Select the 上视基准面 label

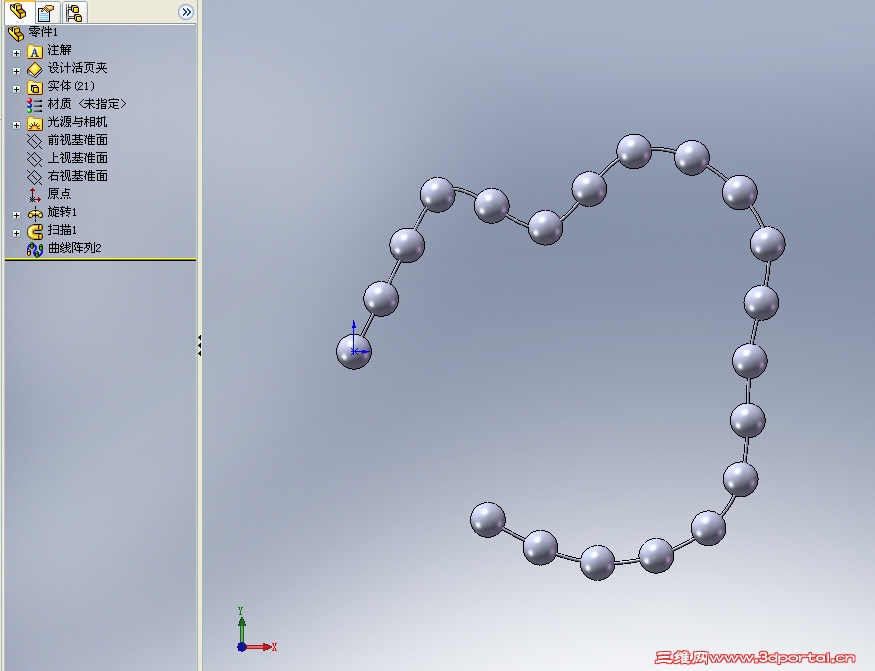(78, 157)
